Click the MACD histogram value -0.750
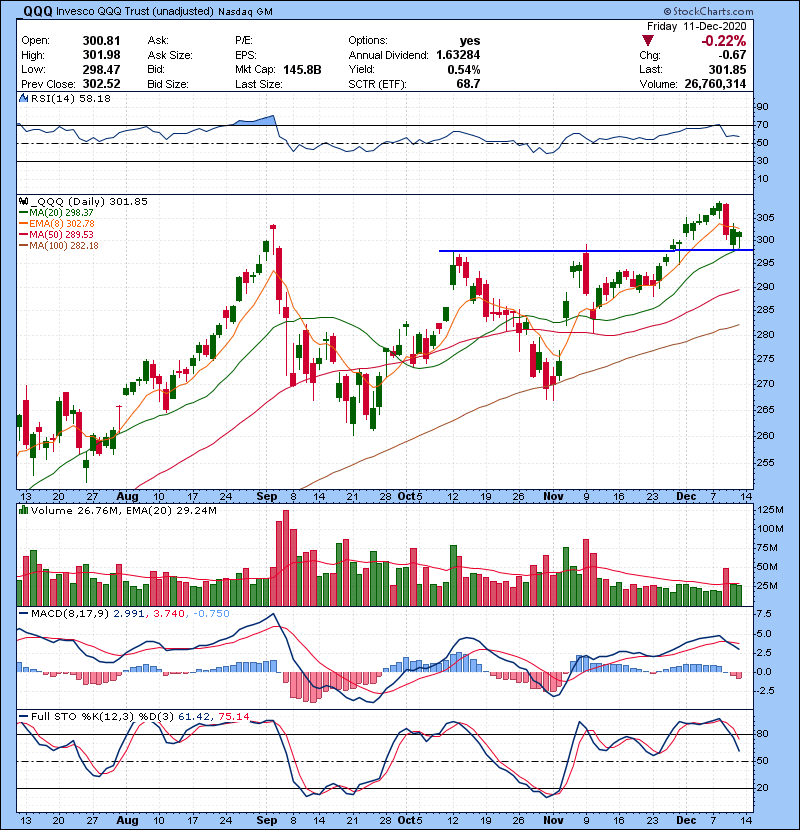800x830 pixels. coord(211,613)
